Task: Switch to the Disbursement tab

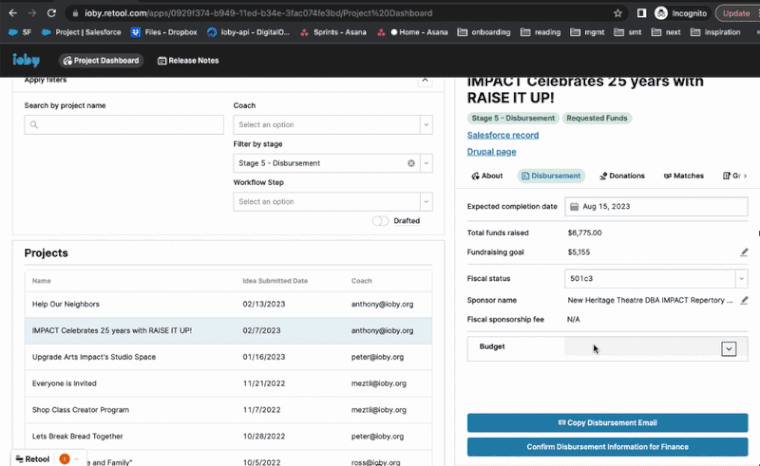Action: pos(551,176)
